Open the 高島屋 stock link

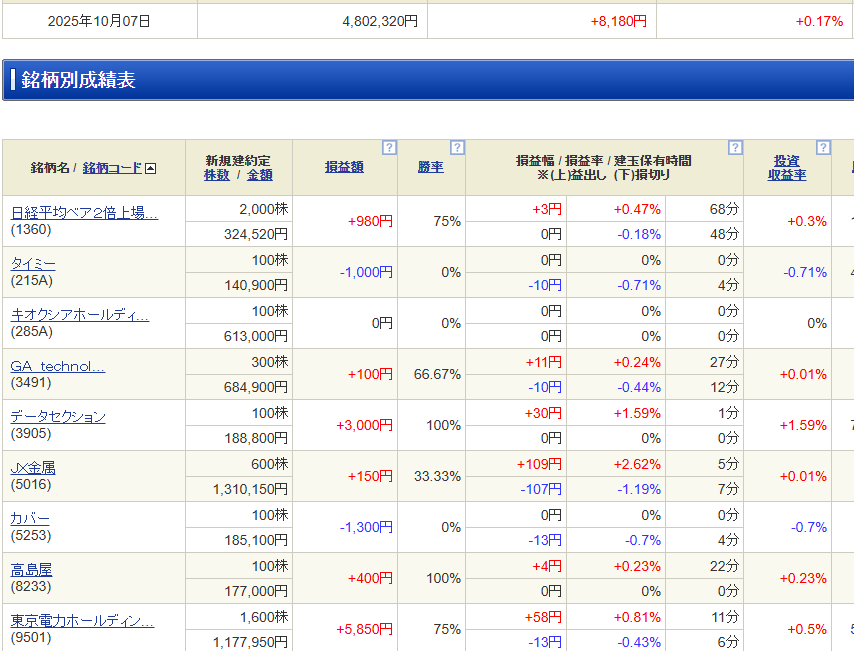click(x=31, y=569)
